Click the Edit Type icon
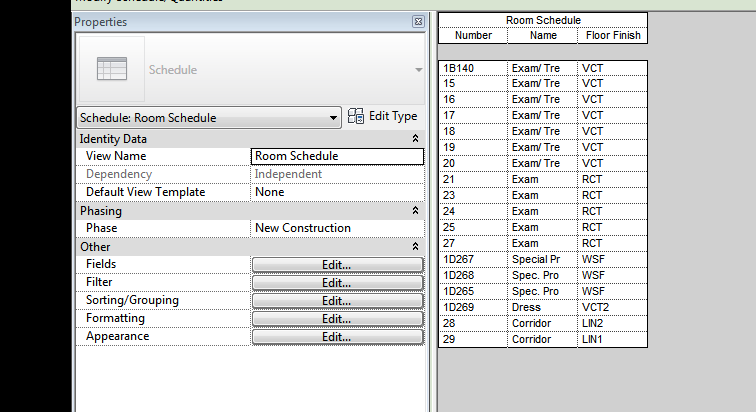 356,116
